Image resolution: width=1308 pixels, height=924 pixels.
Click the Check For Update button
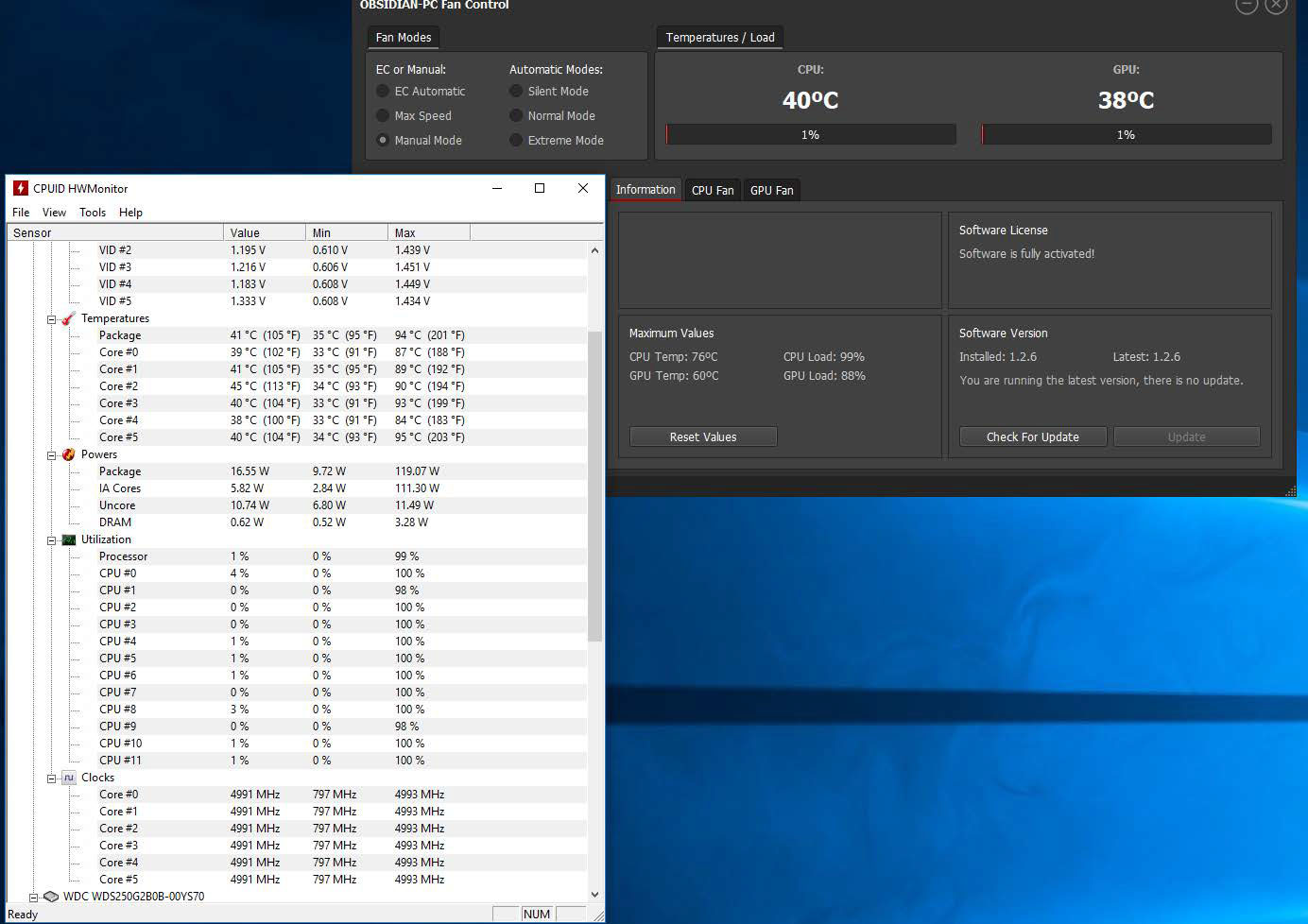click(1033, 436)
